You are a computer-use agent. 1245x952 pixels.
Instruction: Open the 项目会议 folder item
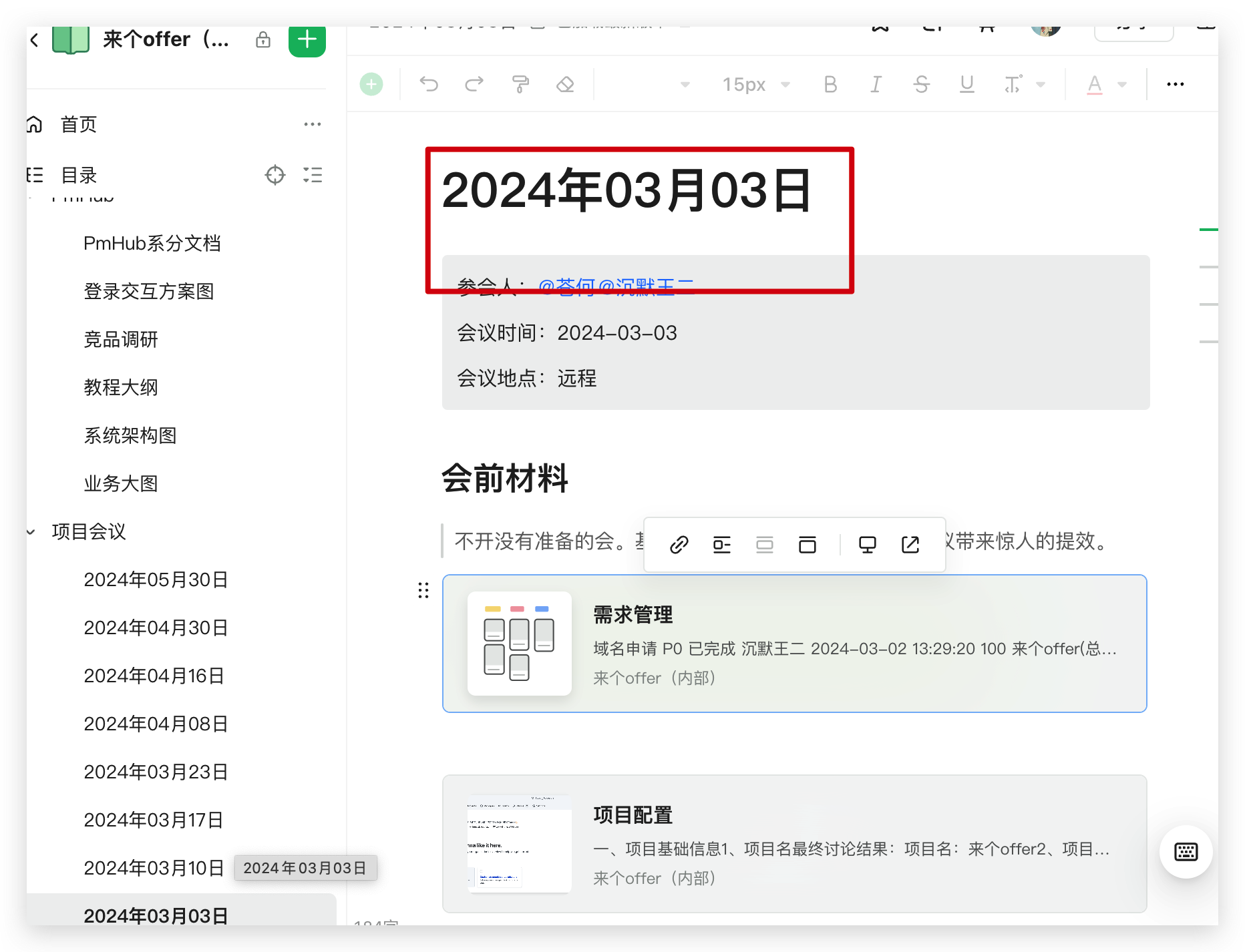(89, 531)
